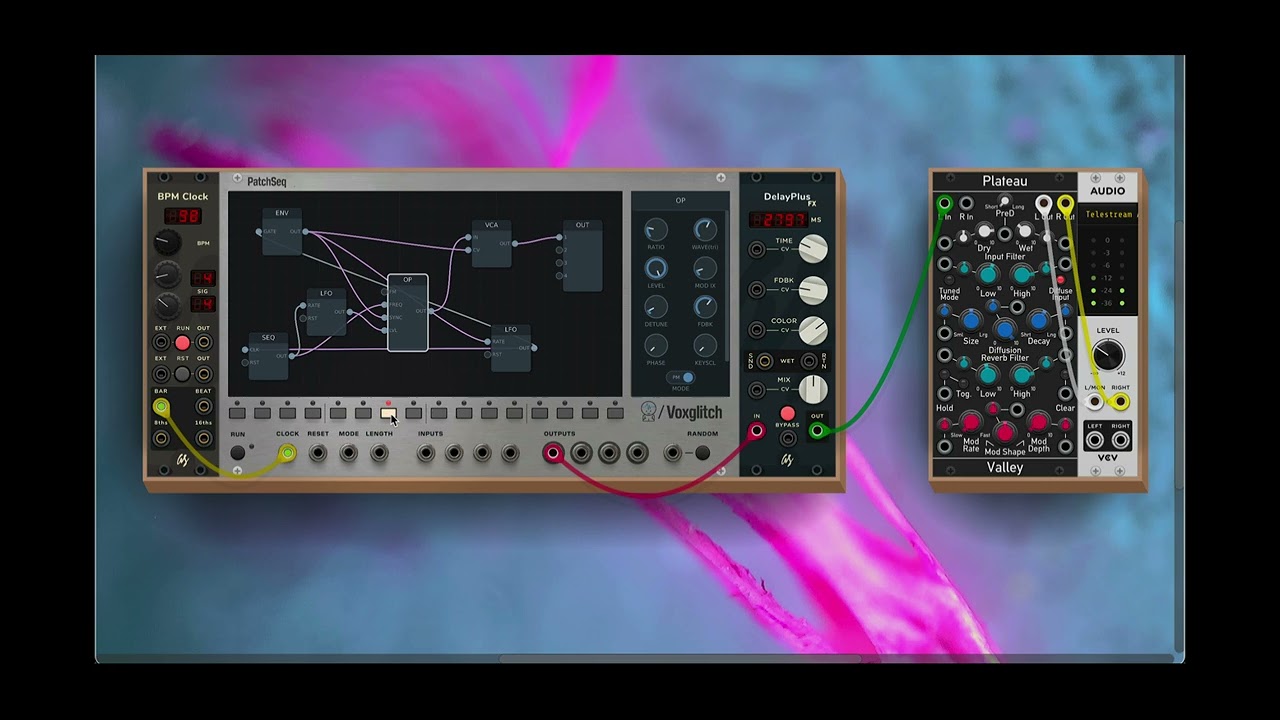Image resolution: width=1280 pixels, height=720 pixels.
Task: Toggle the last (sixteenth) PatchSeq step button
Action: (615, 413)
